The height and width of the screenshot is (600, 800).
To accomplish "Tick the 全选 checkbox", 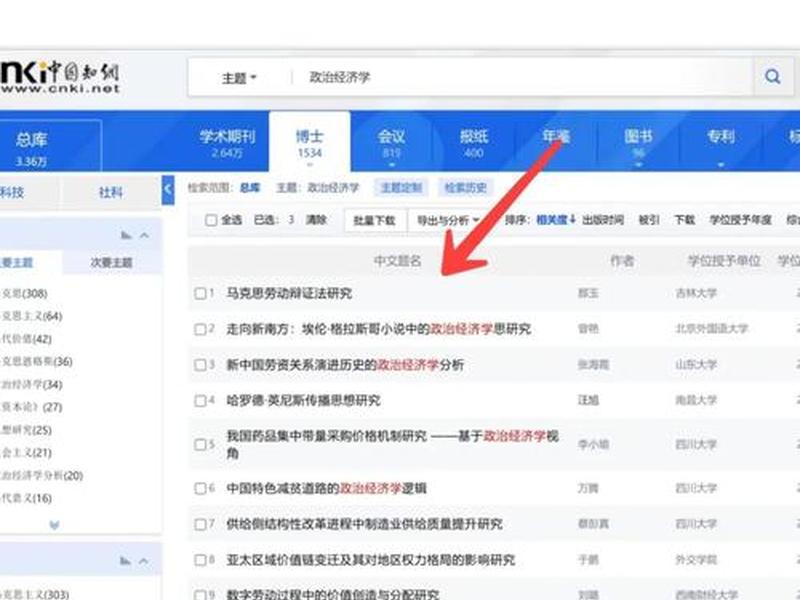I will point(211,220).
